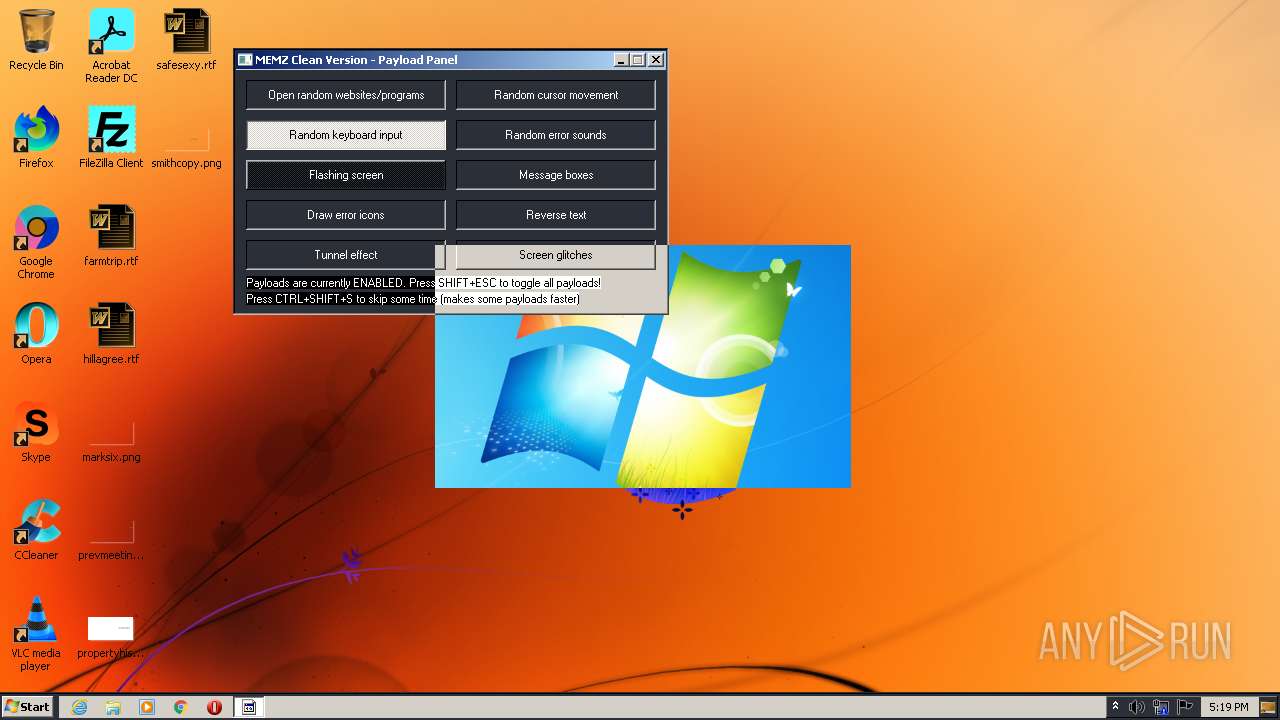1280x720 pixels.
Task: Click the red Opera taskbar icon
Action: click(214, 707)
